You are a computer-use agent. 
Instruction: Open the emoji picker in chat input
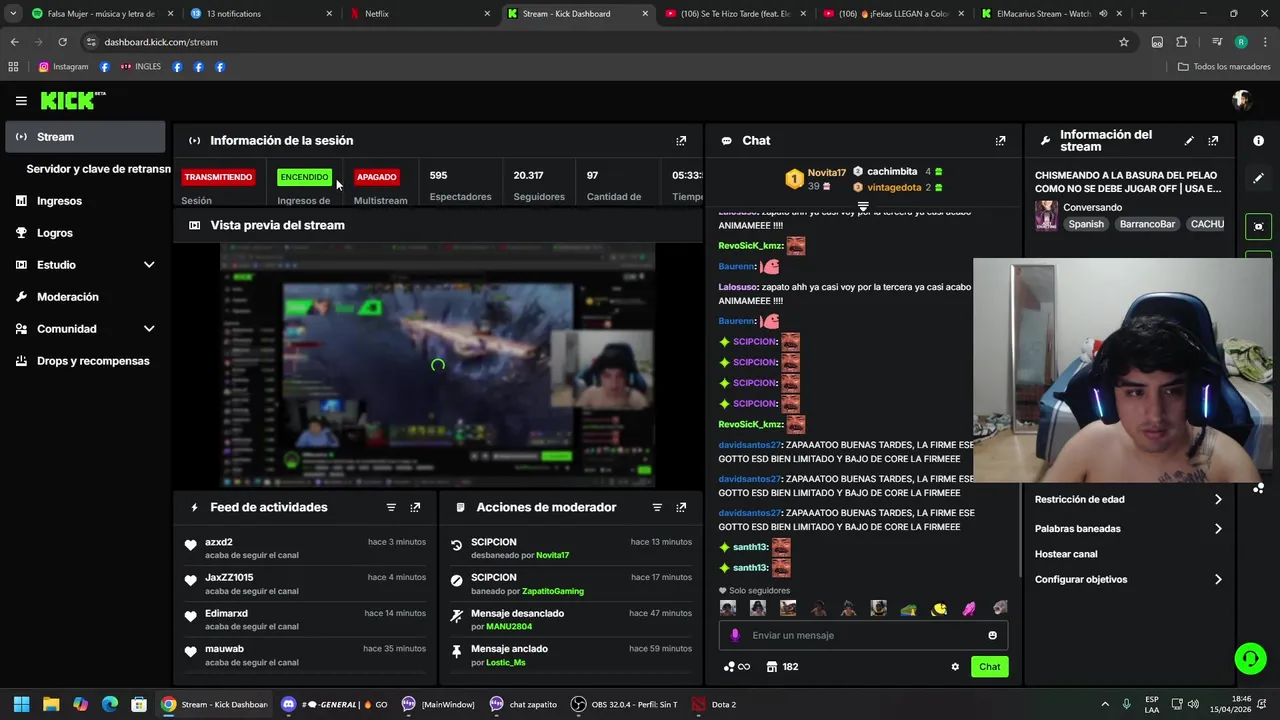(992, 635)
